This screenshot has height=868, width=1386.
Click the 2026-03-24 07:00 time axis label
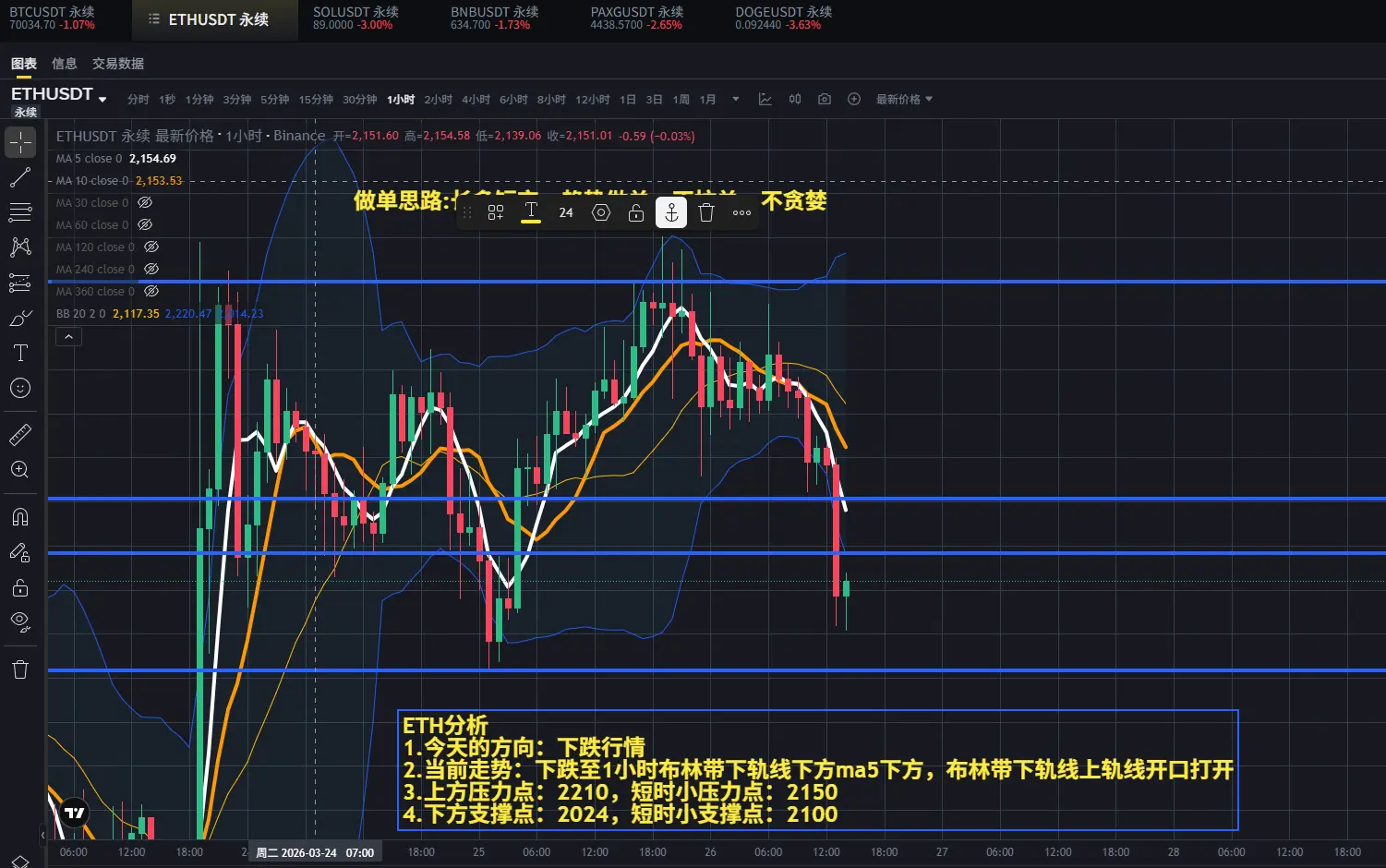(315, 852)
